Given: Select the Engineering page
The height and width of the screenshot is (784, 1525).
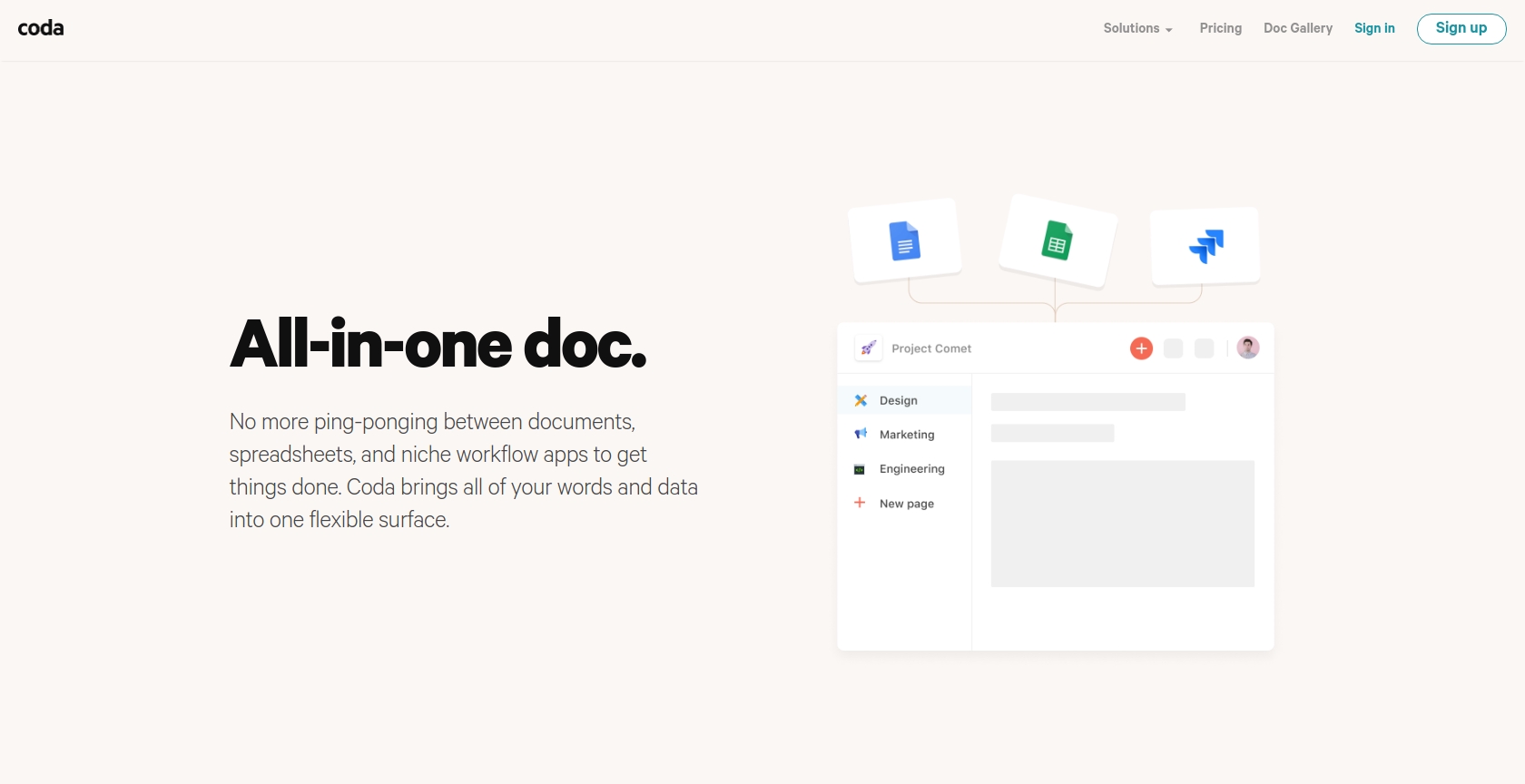Looking at the screenshot, I should (904, 469).
